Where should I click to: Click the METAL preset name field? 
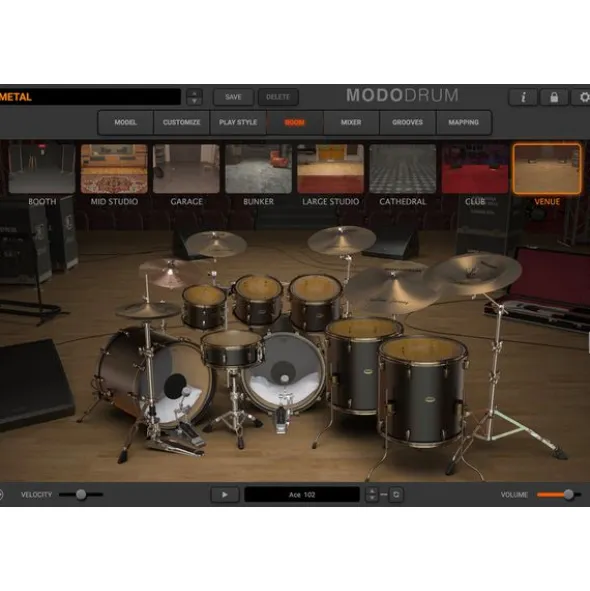[x=90, y=97]
